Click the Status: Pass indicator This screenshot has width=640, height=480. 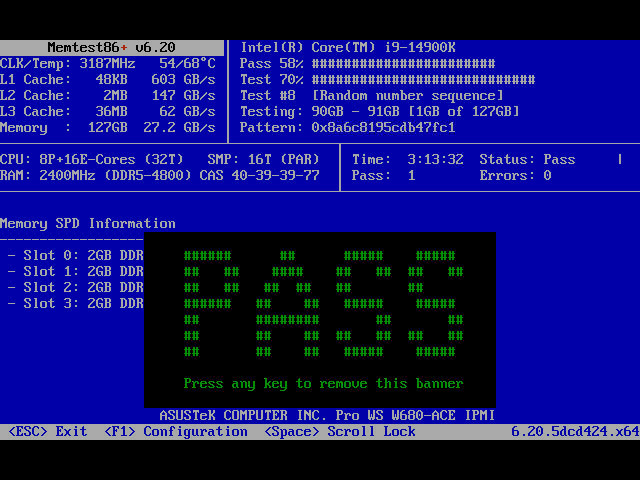click(527, 159)
